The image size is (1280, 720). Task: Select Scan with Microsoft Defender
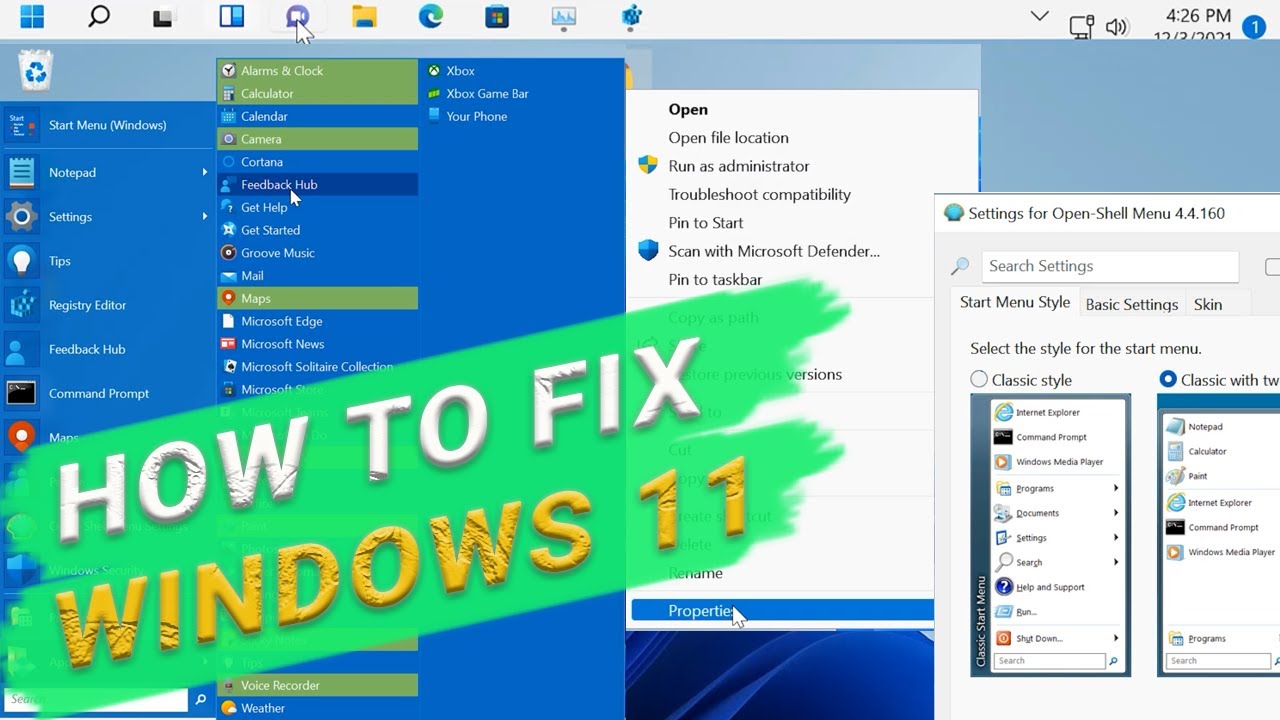tap(774, 251)
